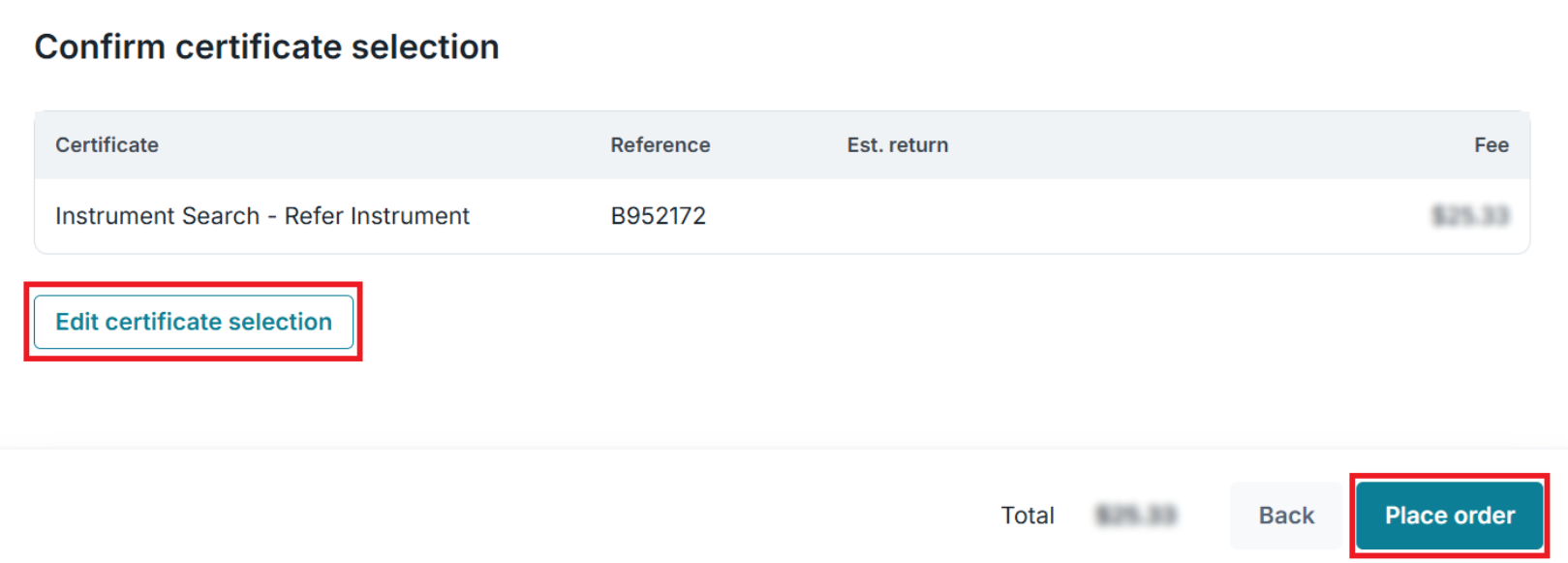Select the Instrument Search - Refer Instrument row

(261, 216)
